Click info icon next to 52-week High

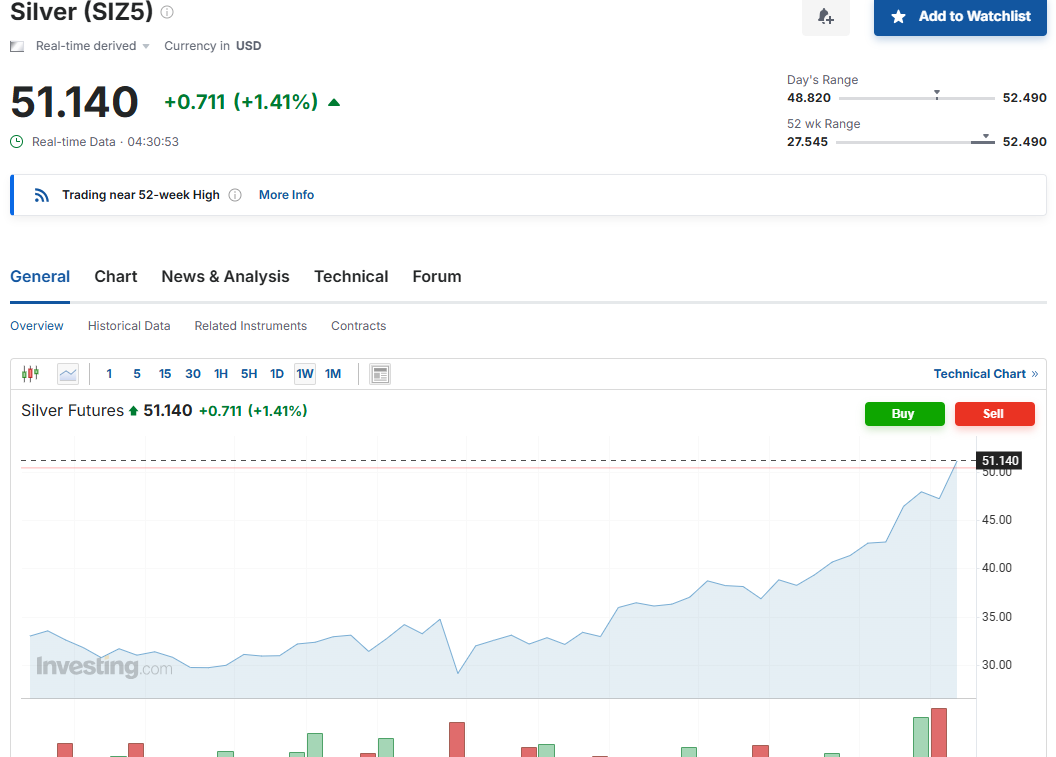[x=235, y=195]
